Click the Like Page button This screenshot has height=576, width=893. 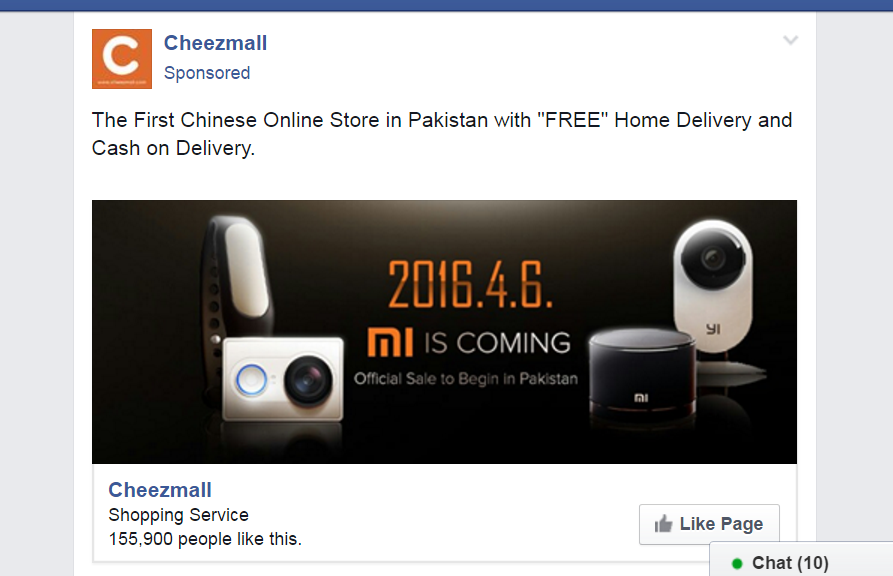709,524
